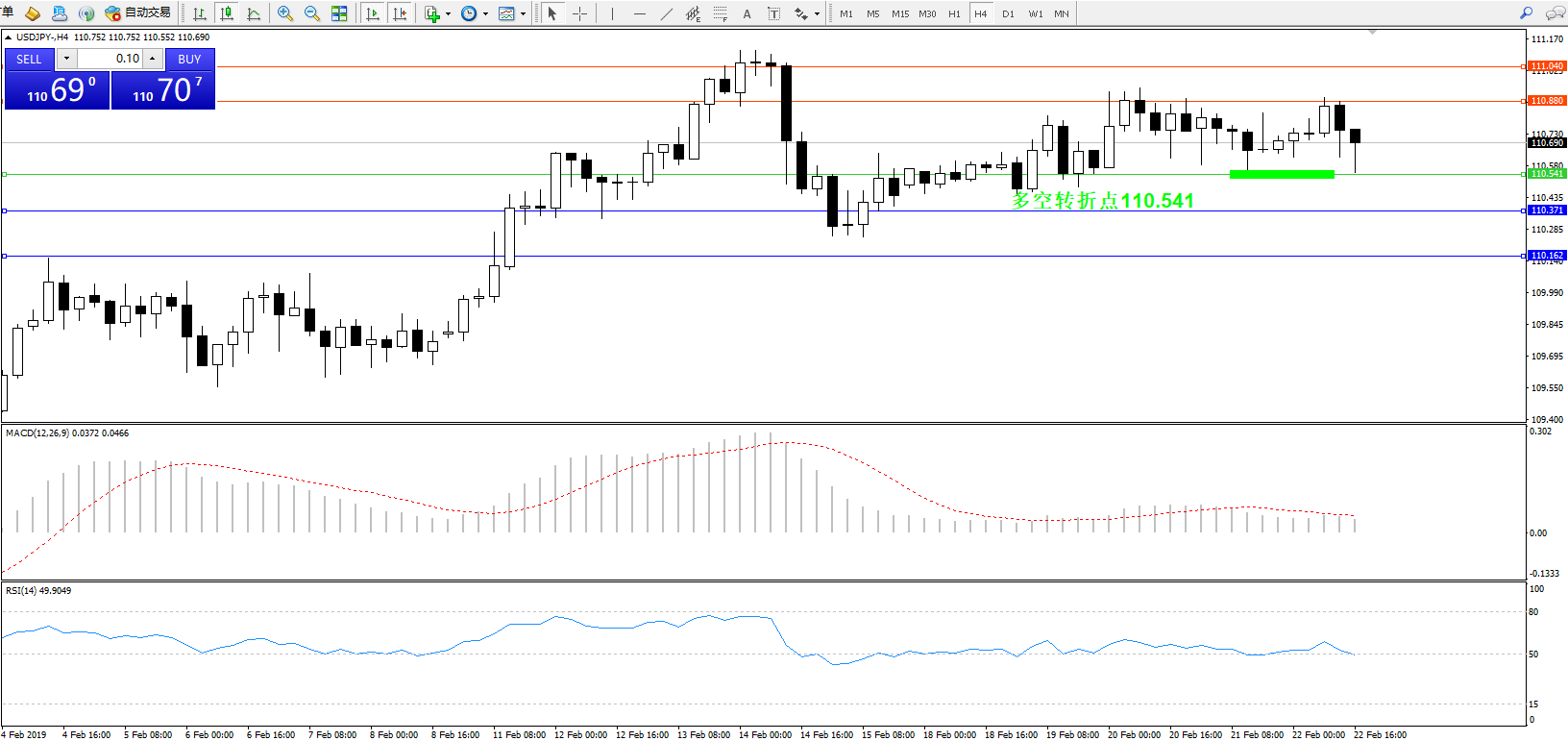Click the green 110.541 pivot marker bar
The width and height of the screenshot is (1568, 741).
click(1282, 174)
